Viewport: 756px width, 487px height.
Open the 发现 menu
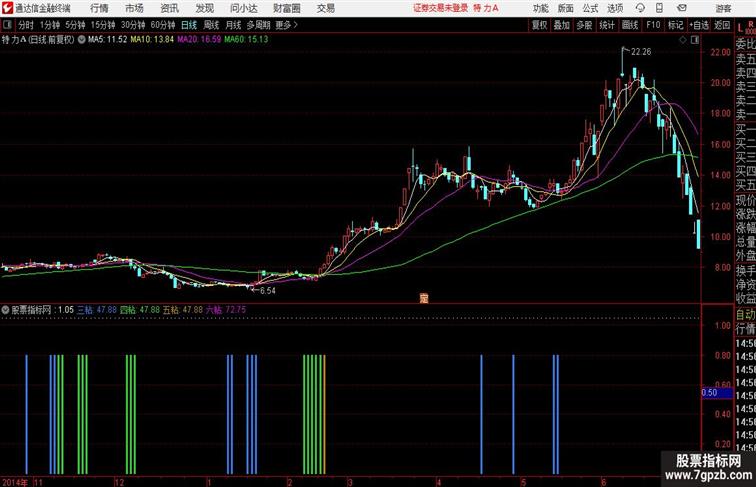point(204,8)
